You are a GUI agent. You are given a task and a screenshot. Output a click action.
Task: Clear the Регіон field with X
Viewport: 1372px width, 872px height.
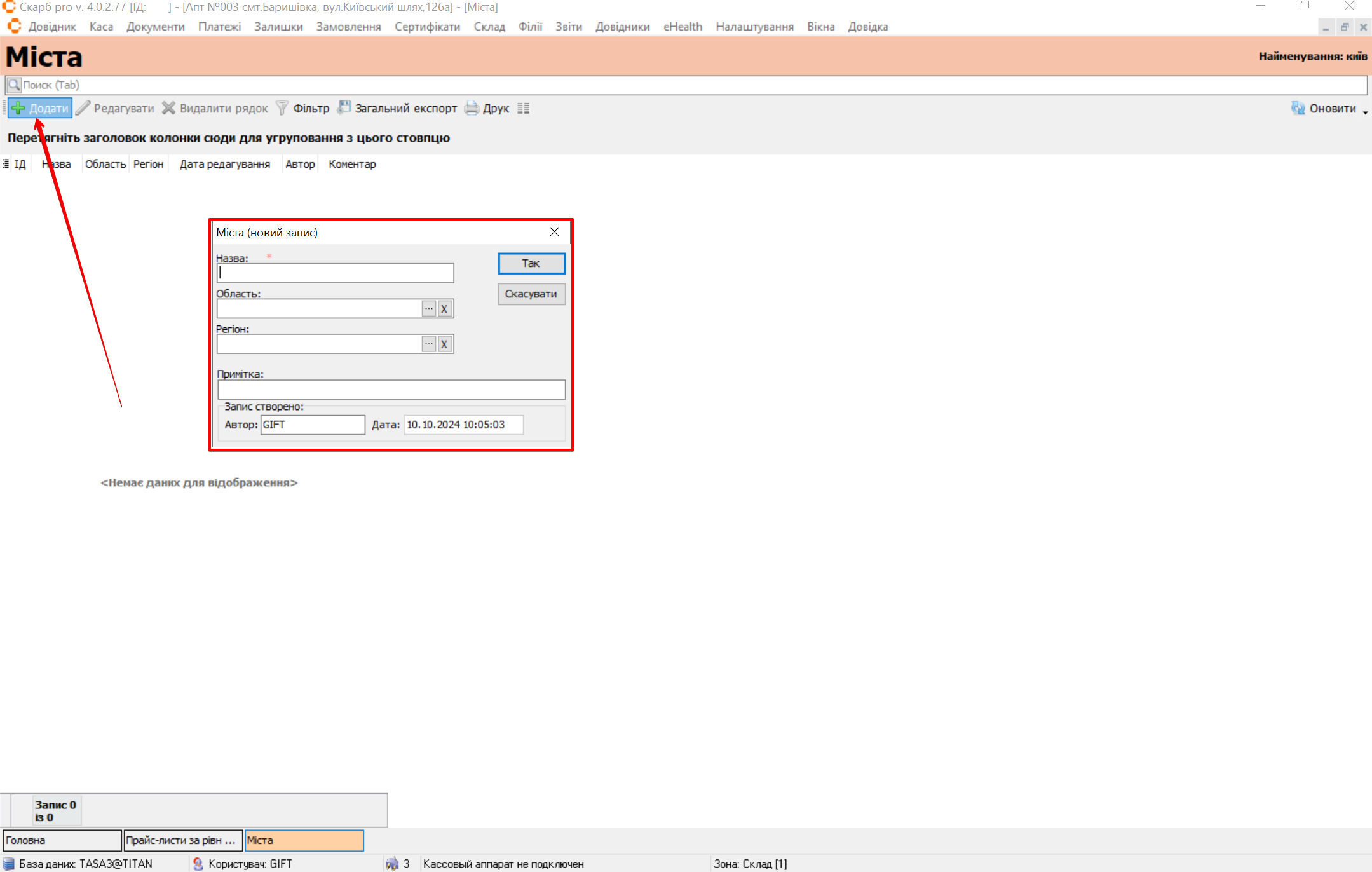click(x=444, y=344)
